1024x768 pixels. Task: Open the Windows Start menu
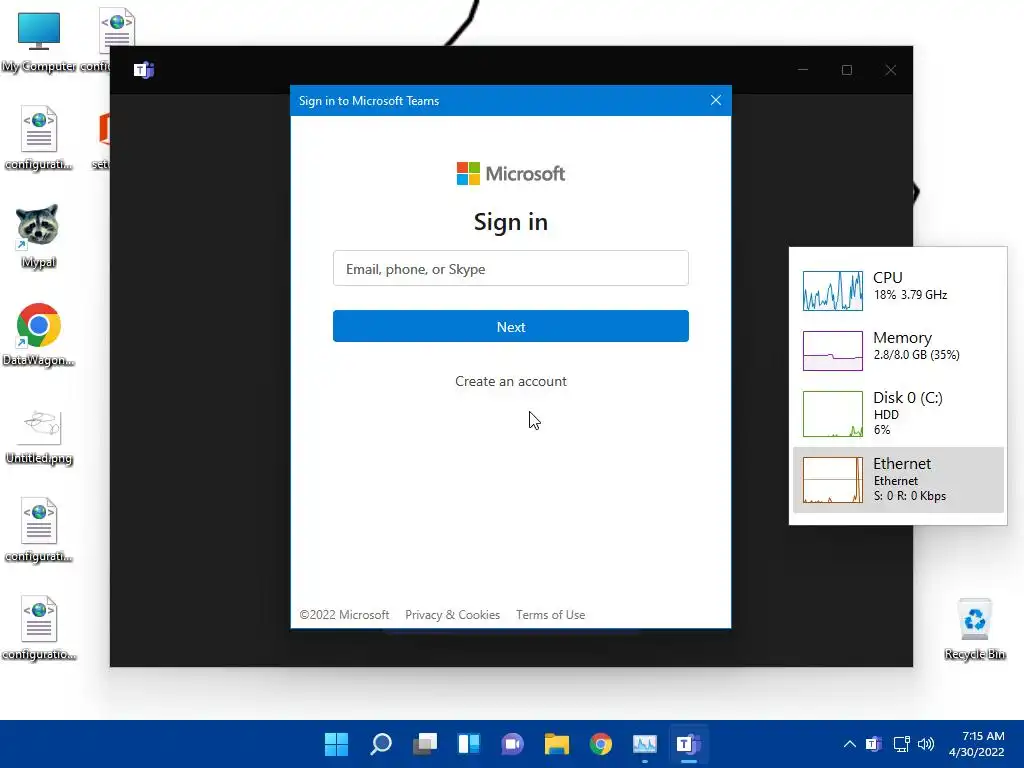coord(336,744)
